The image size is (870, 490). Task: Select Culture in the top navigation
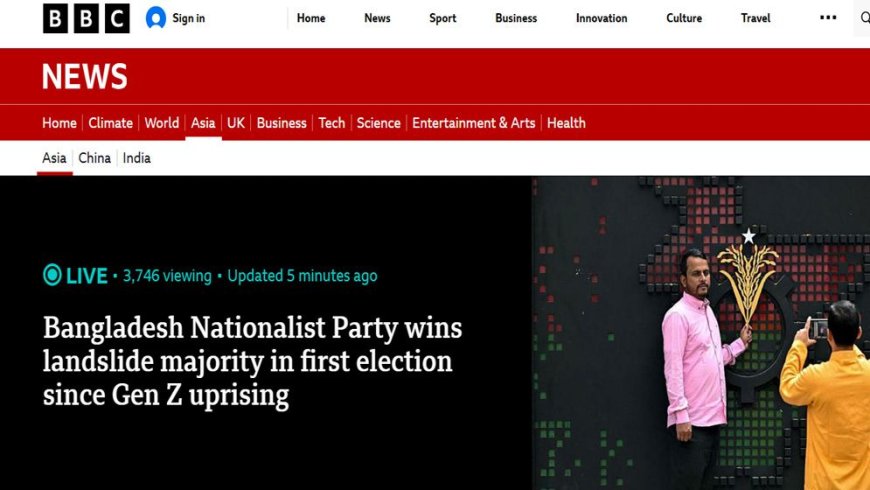point(684,18)
